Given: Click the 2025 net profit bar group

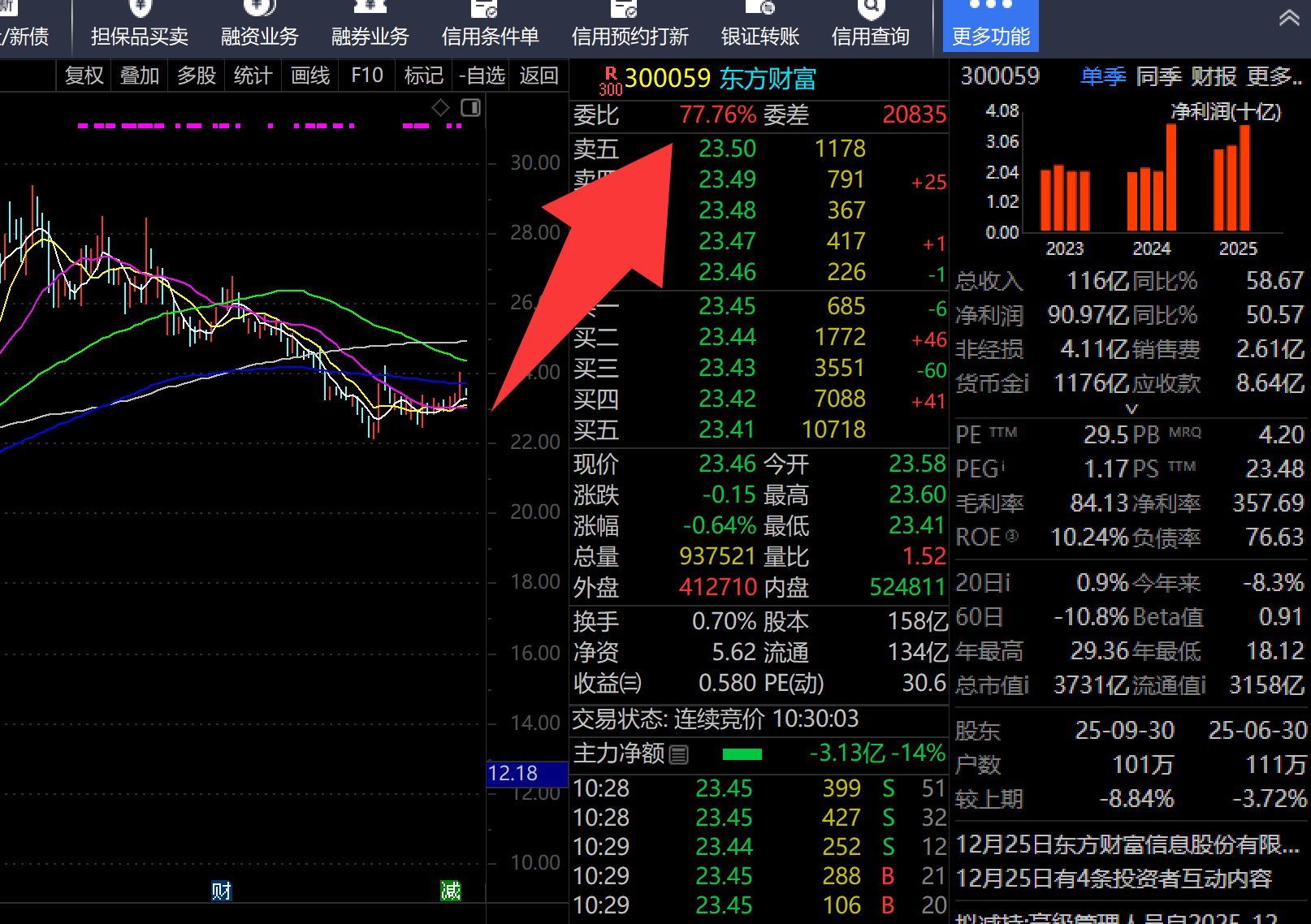Looking at the screenshot, I should (x=1231, y=177).
